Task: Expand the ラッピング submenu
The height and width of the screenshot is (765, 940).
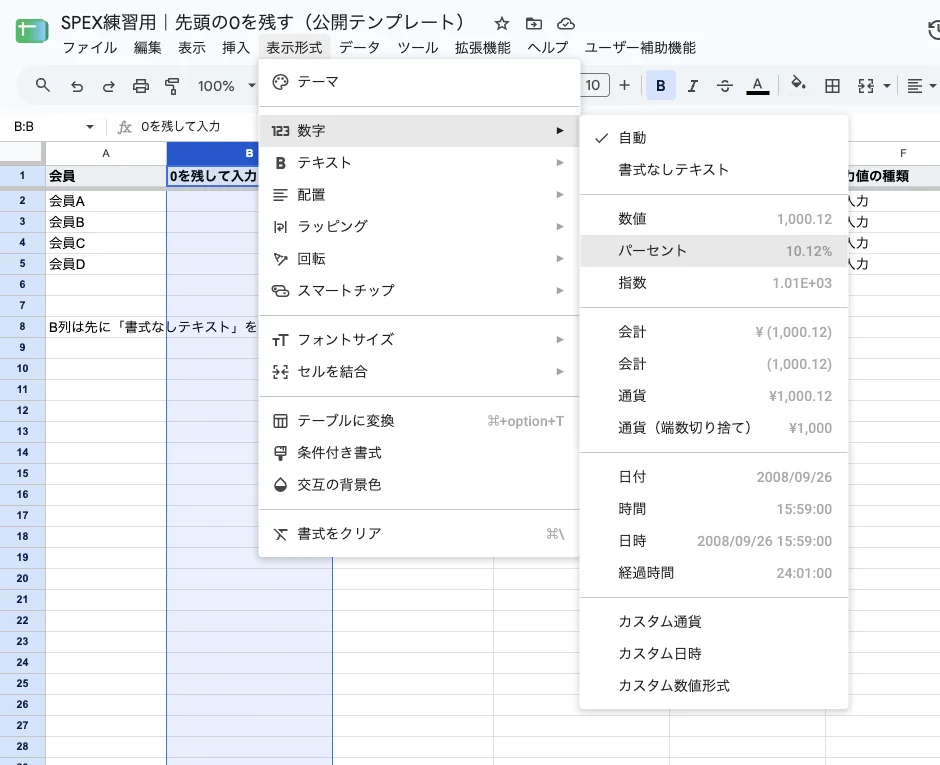Action: 420,227
